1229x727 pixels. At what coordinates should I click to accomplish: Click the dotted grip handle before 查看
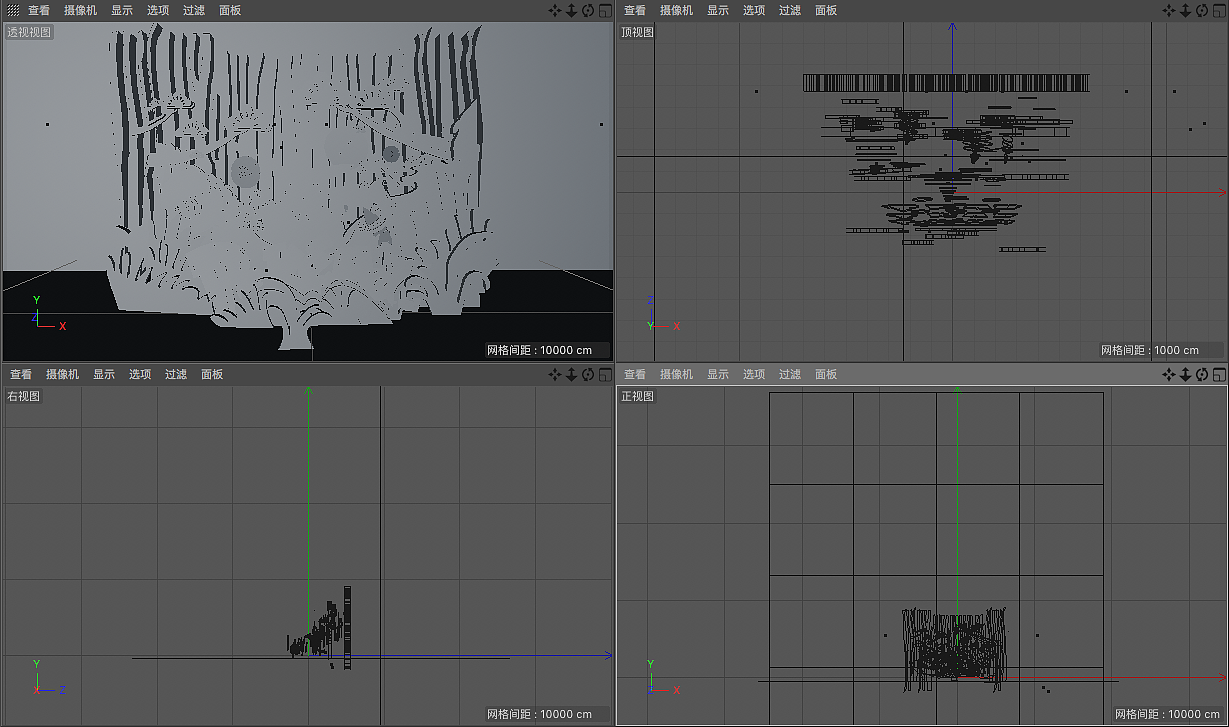[13, 10]
